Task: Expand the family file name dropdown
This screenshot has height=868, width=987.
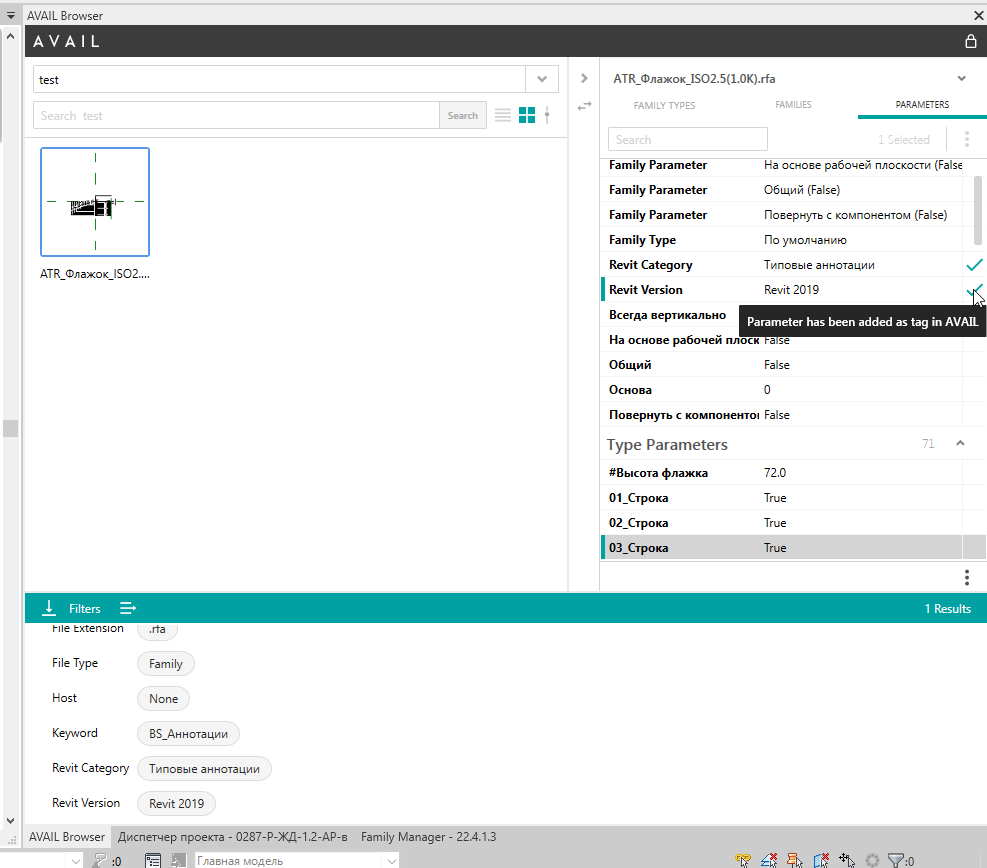Action: click(x=961, y=79)
